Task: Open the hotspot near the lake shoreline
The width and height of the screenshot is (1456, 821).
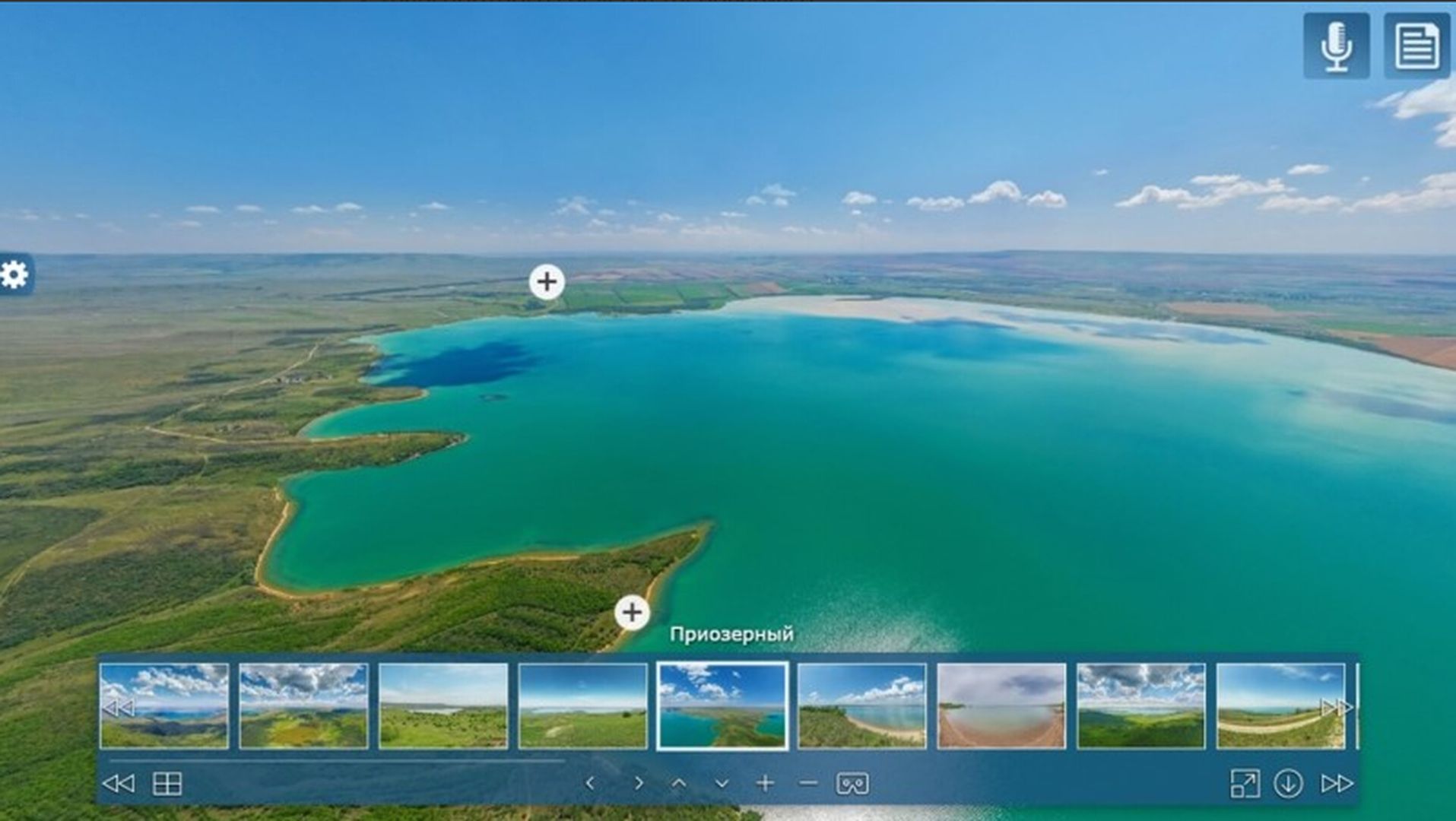Action: pyautogui.click(x=547, y=281)
